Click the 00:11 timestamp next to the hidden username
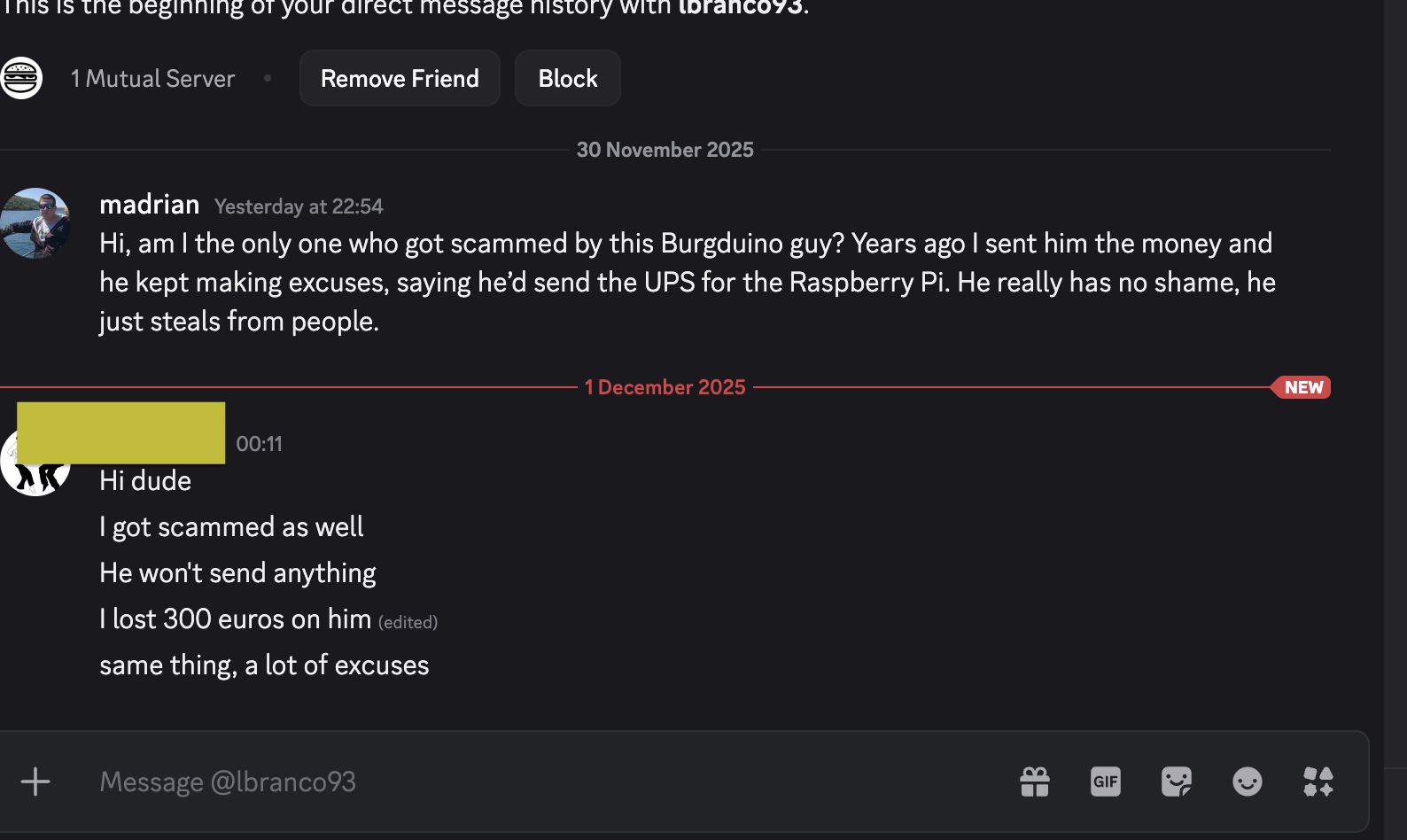This screenshot has height=840, width=1407. [x=258, y=443]
